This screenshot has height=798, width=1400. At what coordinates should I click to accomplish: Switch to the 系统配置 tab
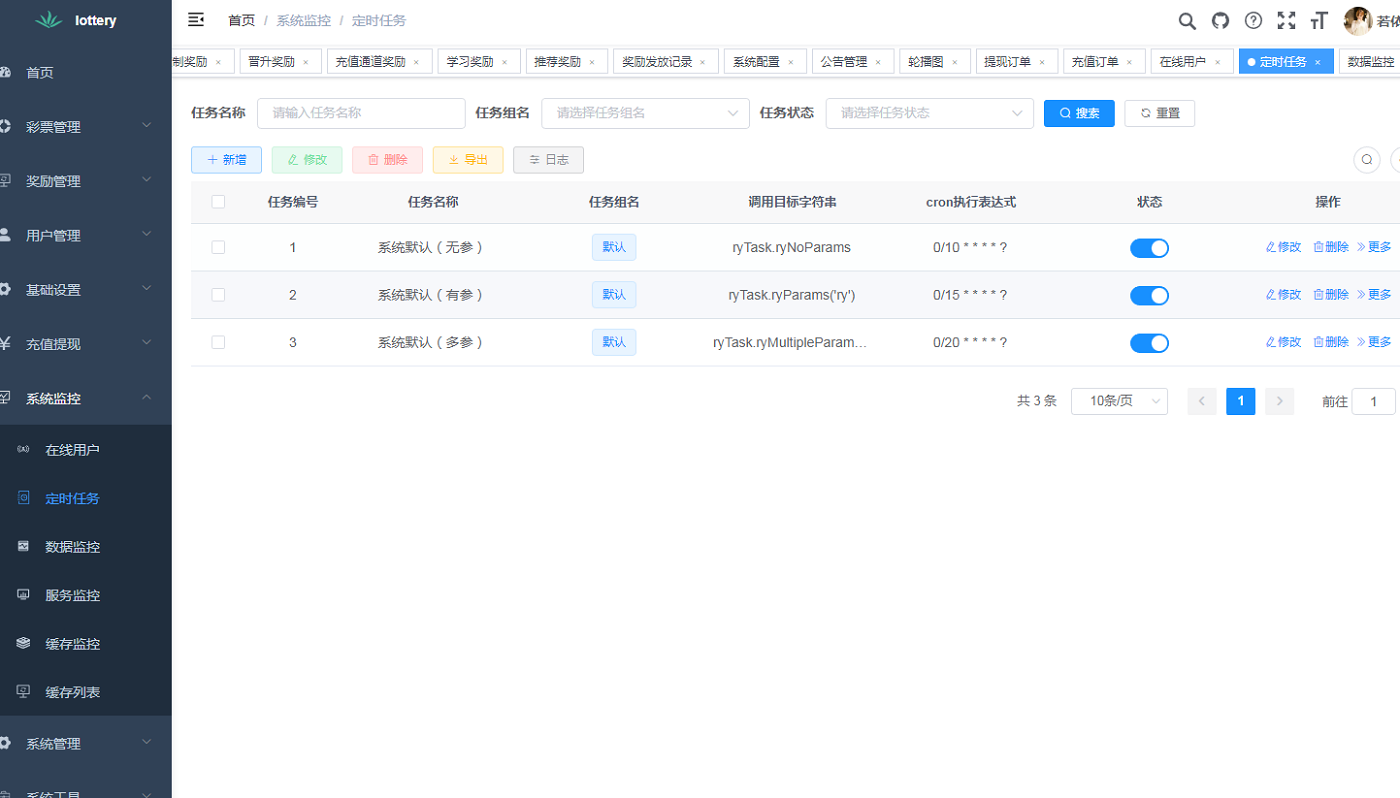(758, 61)
